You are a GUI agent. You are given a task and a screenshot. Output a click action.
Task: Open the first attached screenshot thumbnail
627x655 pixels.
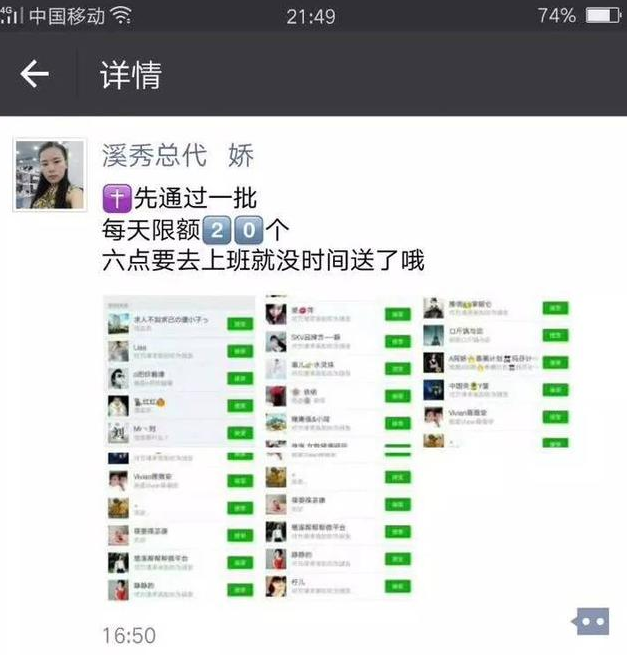tap(179, 448)
